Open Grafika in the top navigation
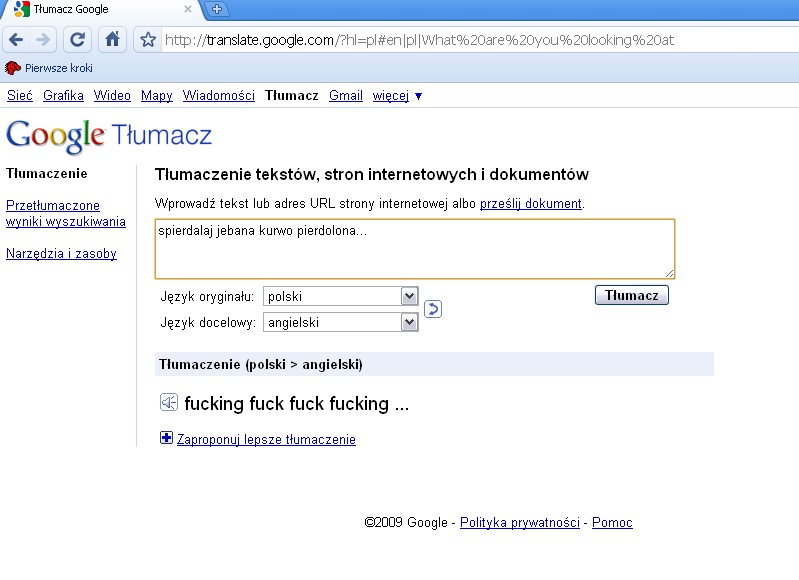The image size is (799, 580). 63,96
